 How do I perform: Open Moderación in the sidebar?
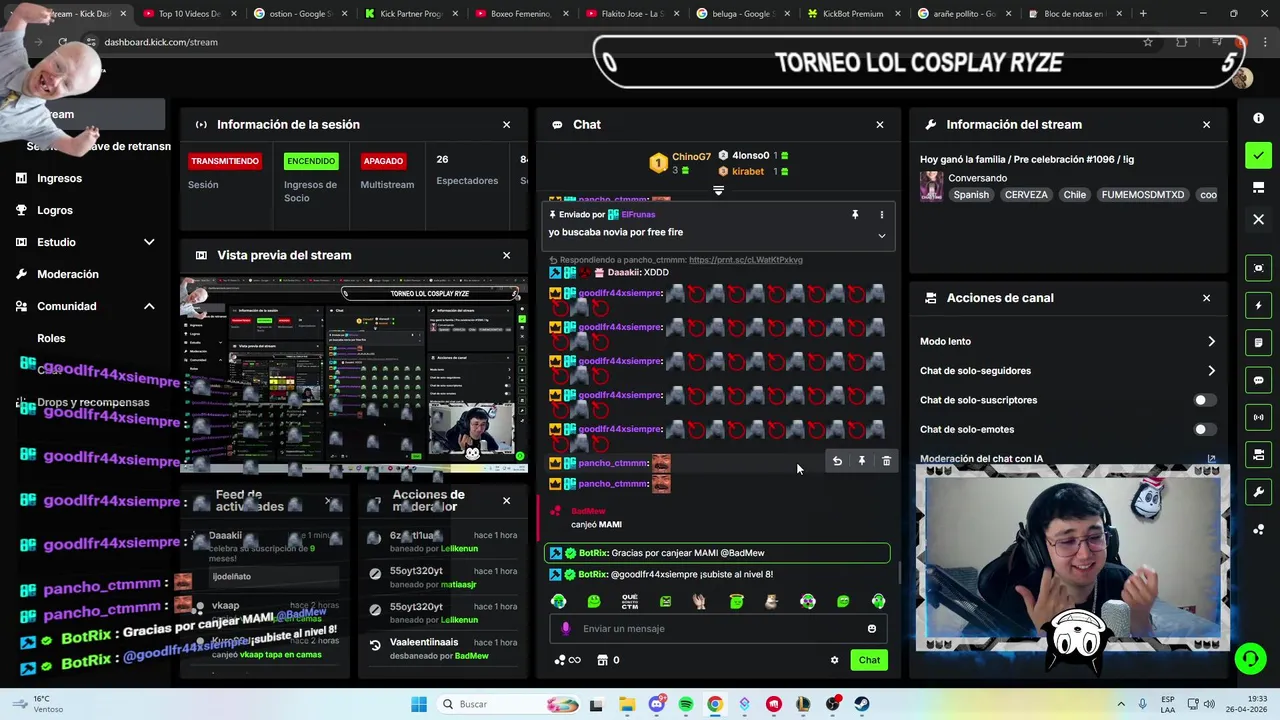pyautogui.click(x=67, y=274)
